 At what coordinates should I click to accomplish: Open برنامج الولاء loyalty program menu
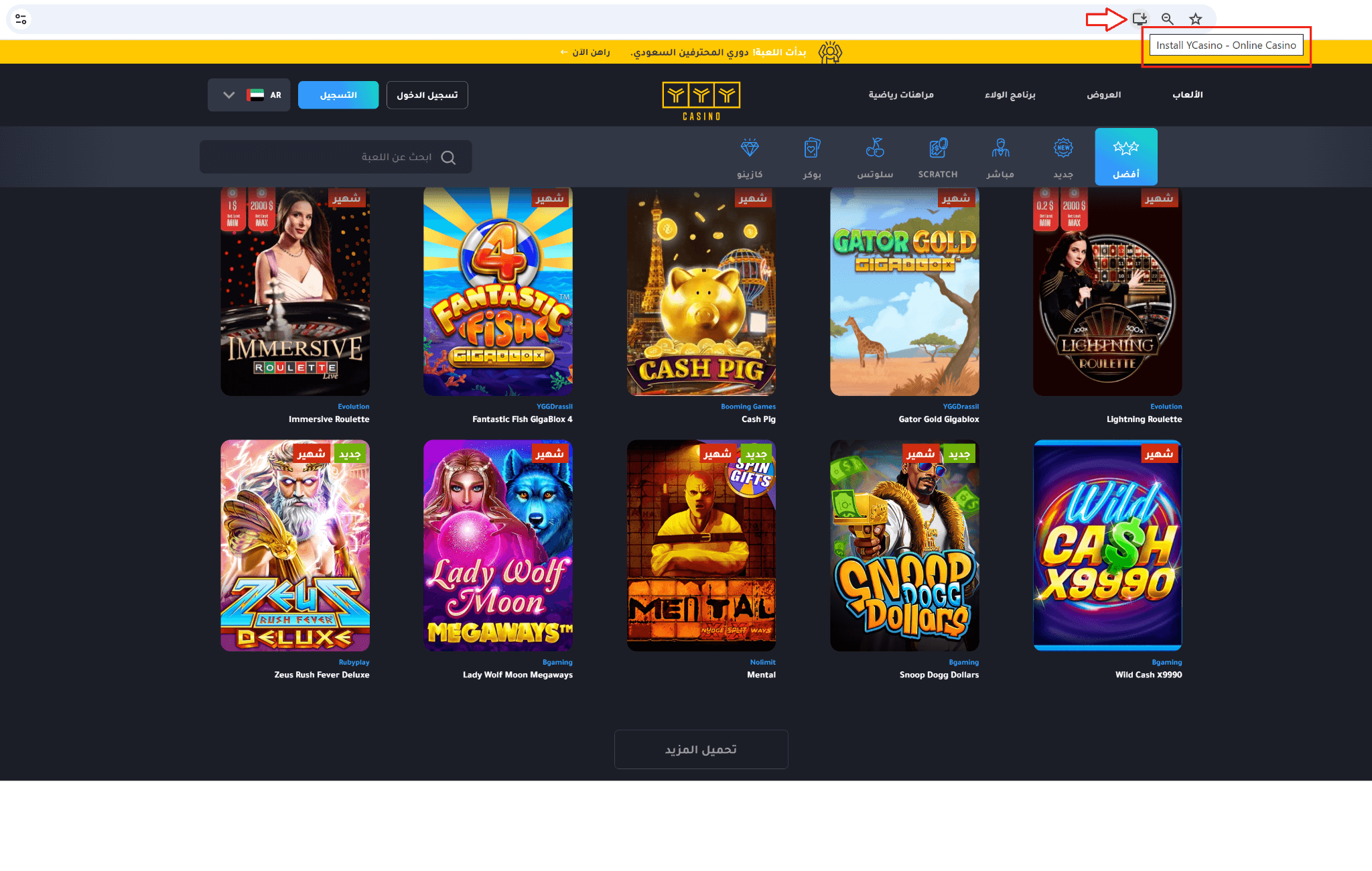tap(1010, 94)
